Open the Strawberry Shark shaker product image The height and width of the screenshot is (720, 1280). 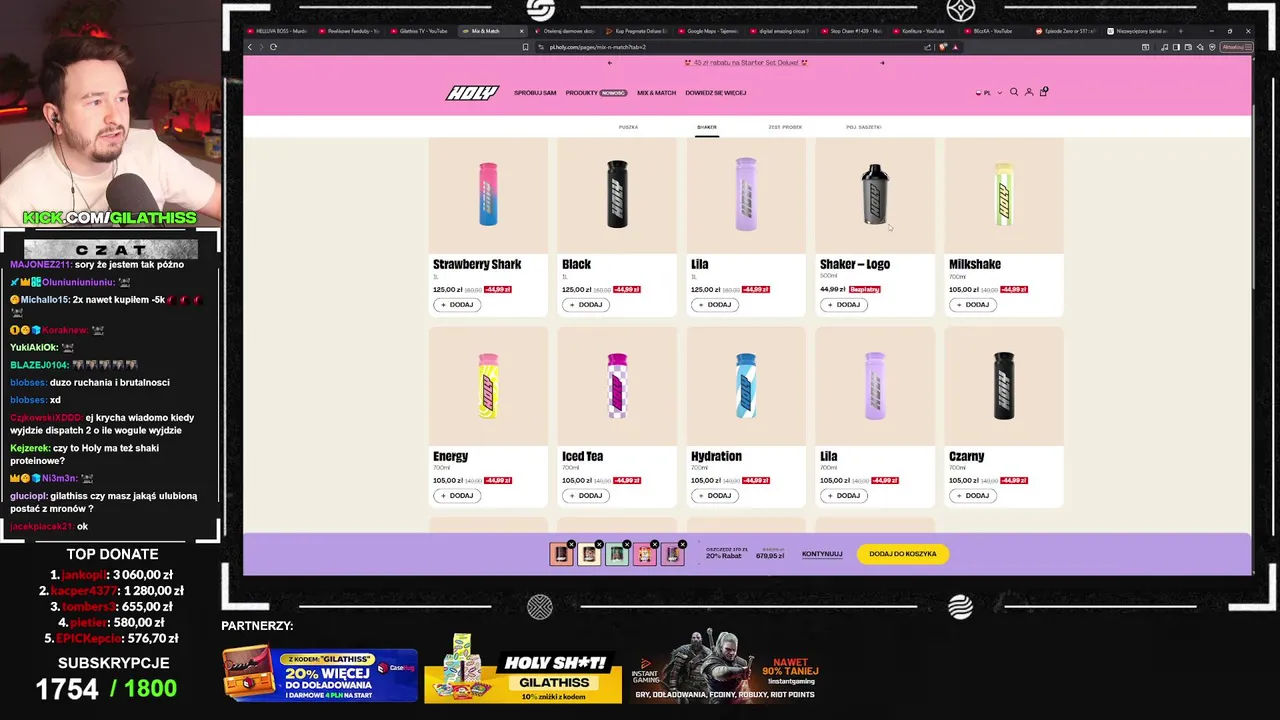[x=488, y=195]
